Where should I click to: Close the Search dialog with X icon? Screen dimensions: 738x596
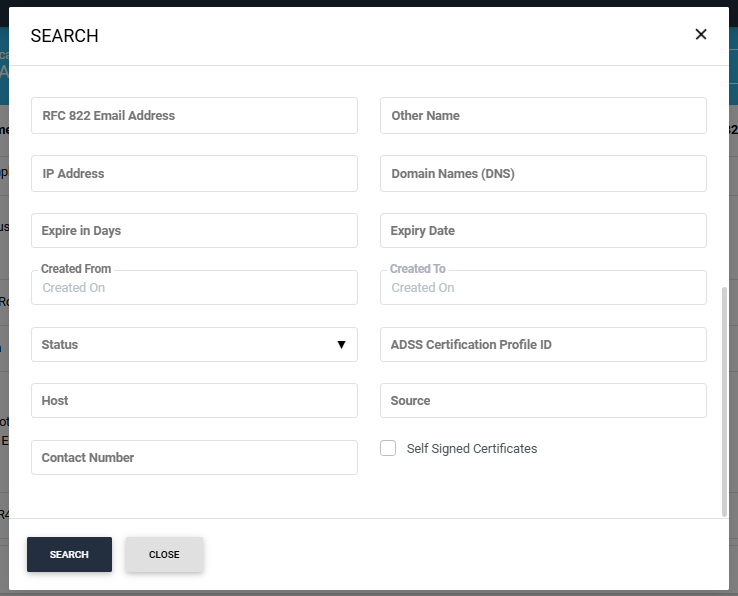[701, 35]
